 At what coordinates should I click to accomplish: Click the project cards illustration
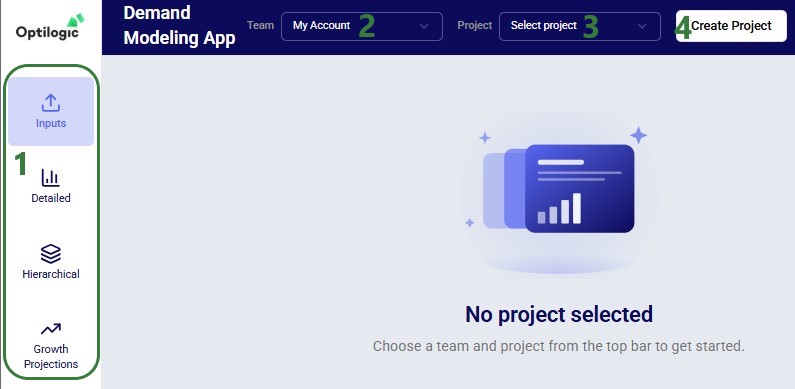click(x=559, y=189)
